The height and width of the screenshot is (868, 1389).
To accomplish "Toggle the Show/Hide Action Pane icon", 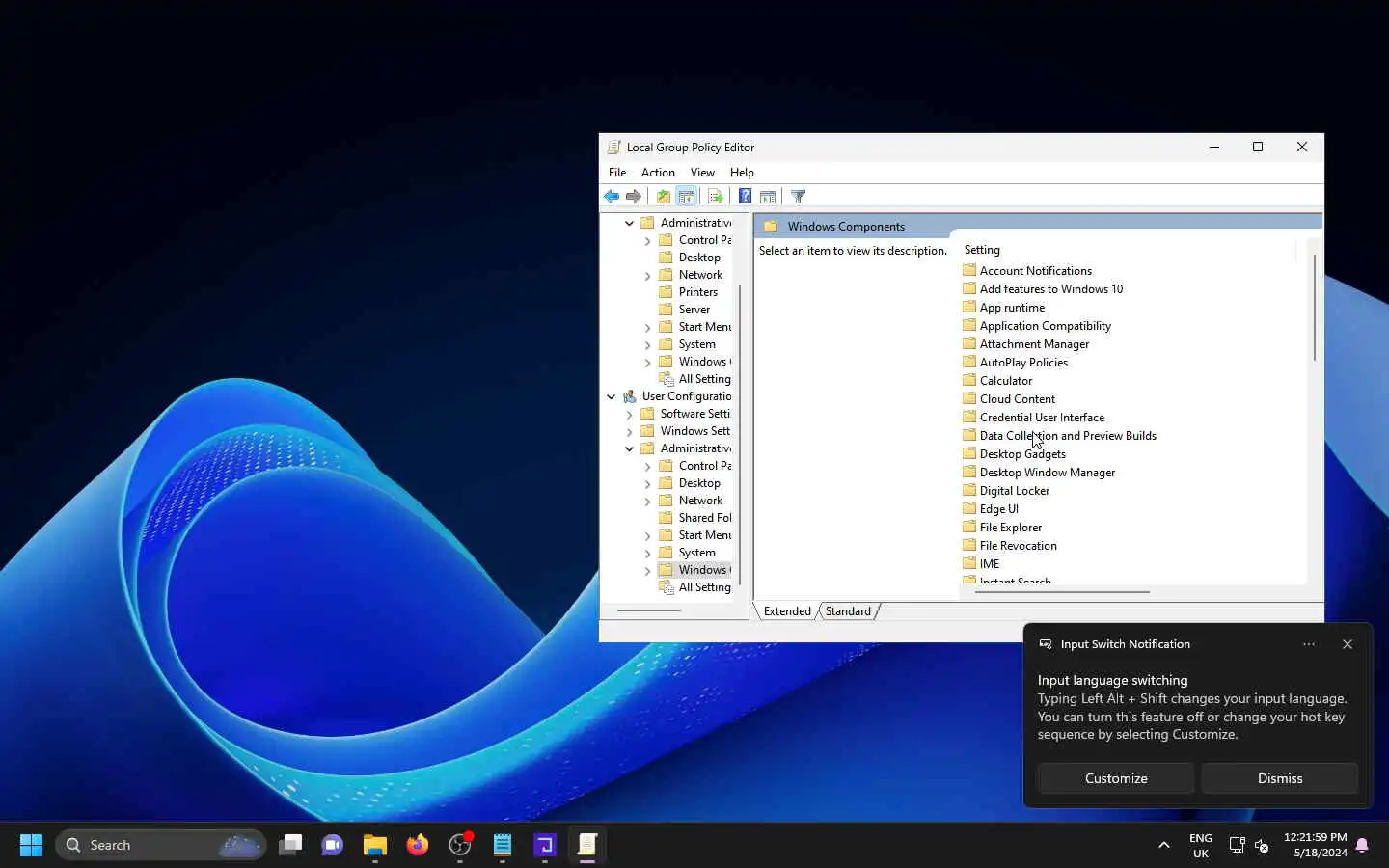I will [x=768, y=197].
